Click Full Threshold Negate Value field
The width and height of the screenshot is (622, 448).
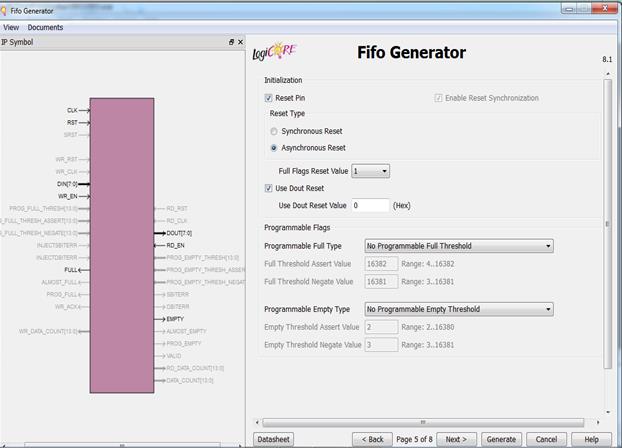381,282
